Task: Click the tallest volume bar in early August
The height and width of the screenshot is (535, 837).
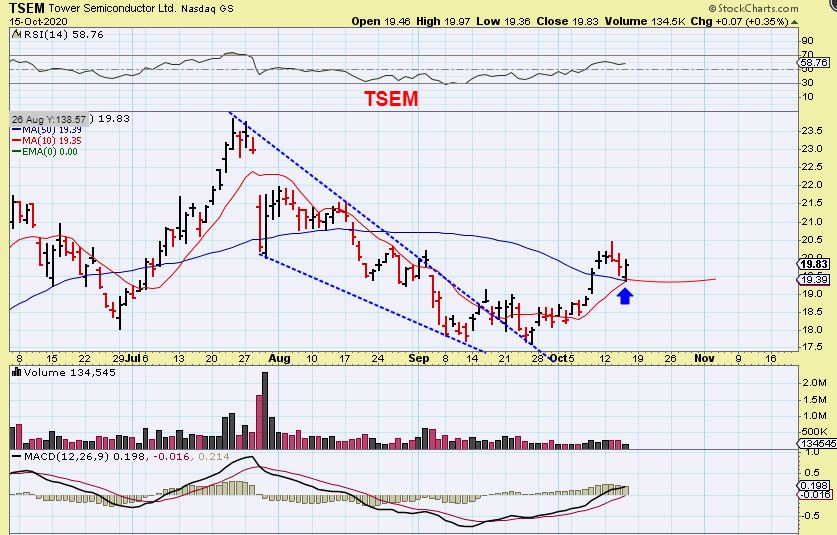Action: (265, 410)
